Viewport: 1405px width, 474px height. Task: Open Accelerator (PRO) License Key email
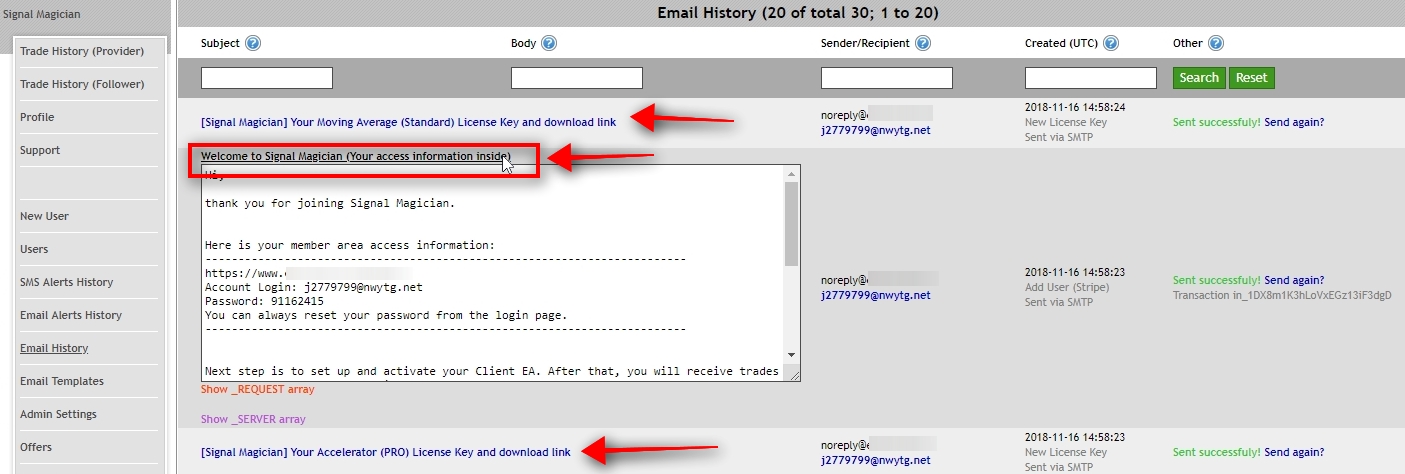(x=386, y=452)
